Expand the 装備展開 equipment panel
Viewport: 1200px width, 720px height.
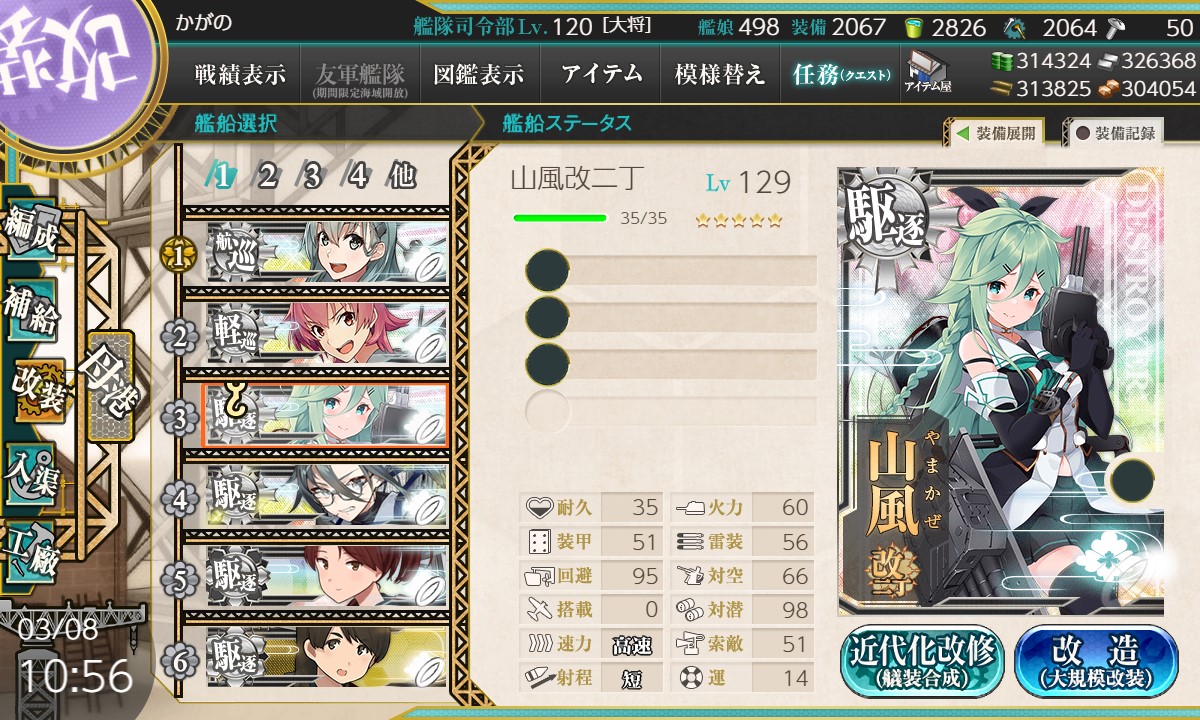pyautogui.click(x=994, y=133)
